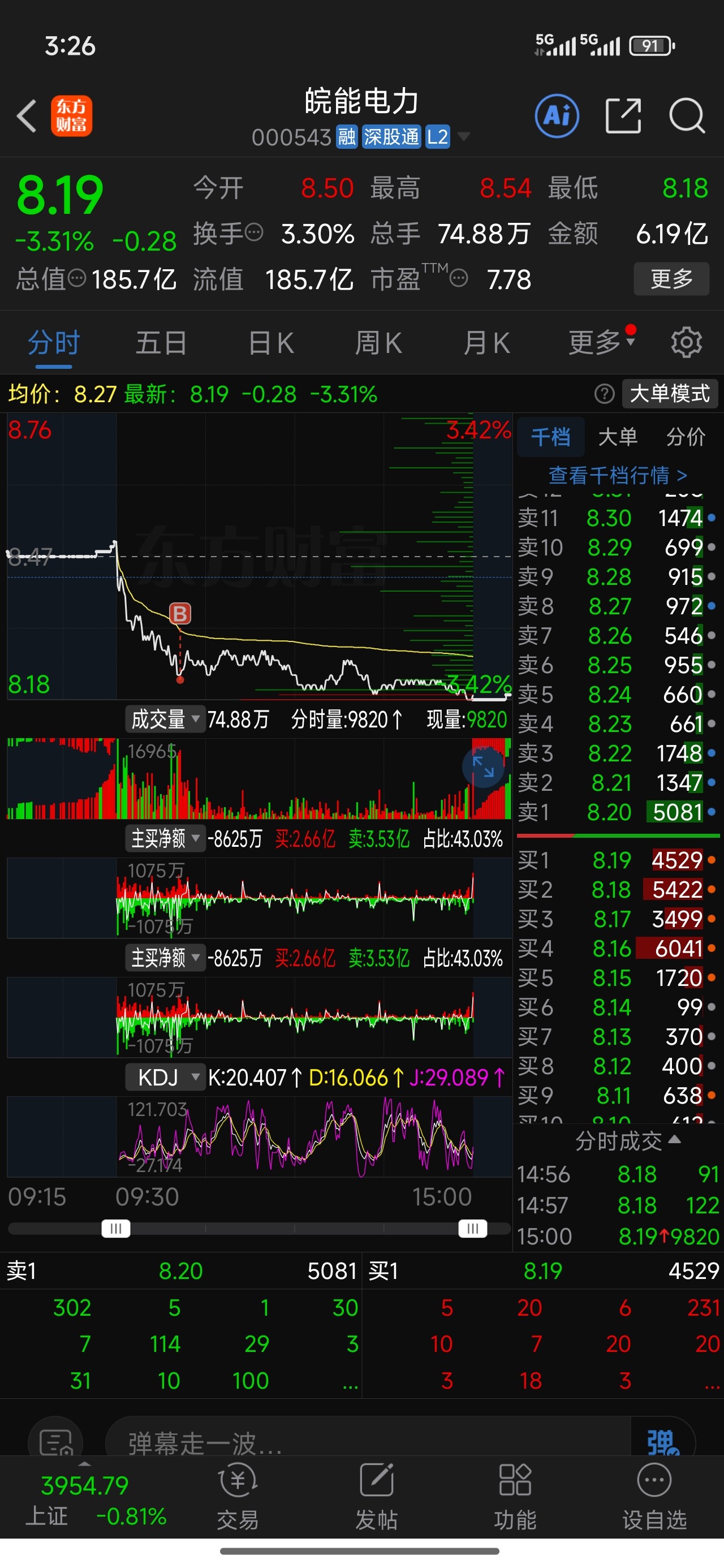Tap the info icon next to 换手
The width and height of the screenshot is (724, 1568).
coord(253,232)
